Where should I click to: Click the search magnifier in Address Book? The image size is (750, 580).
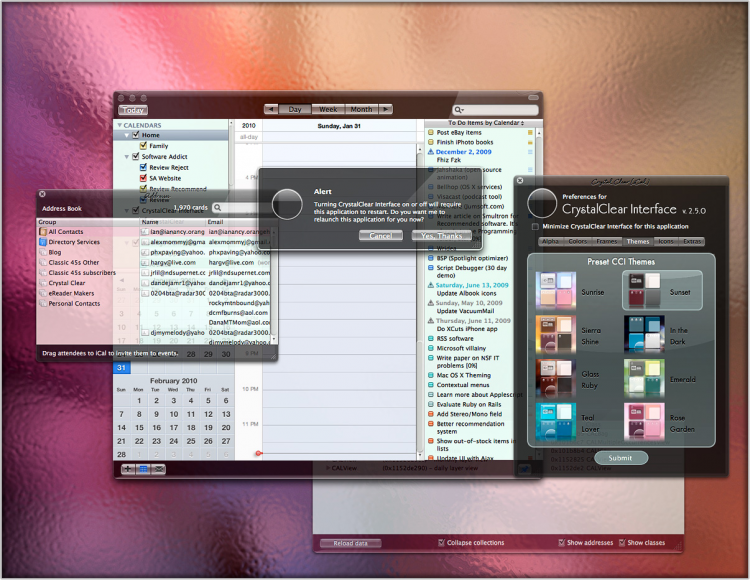click(x=218, y=208)
